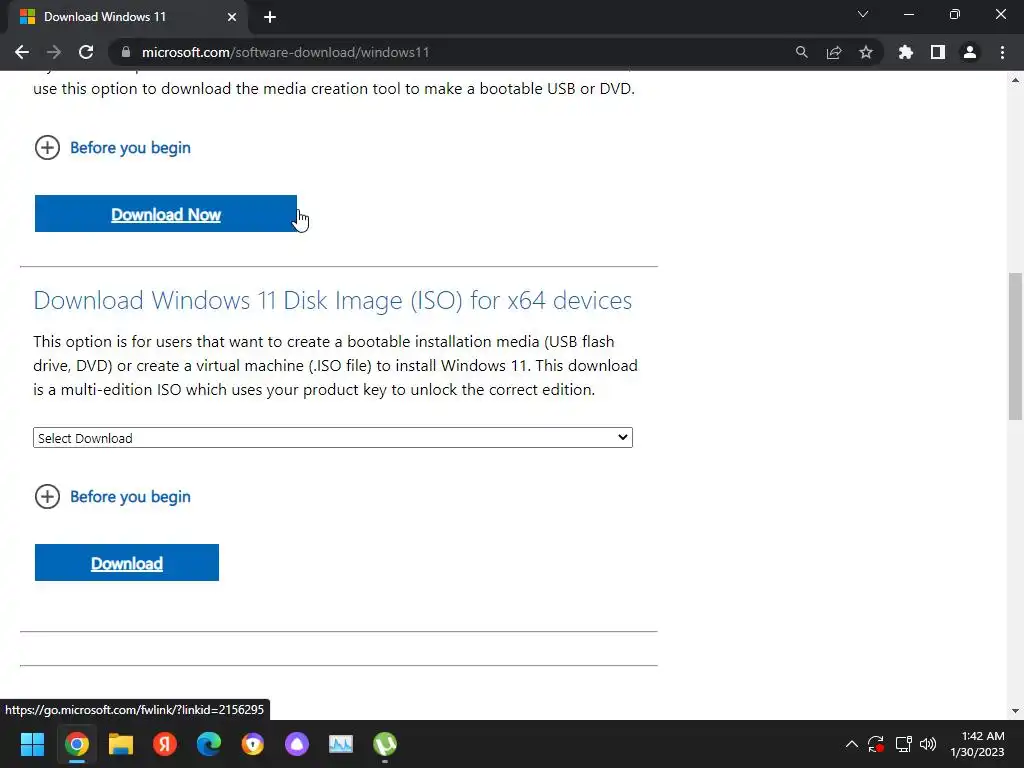
Task: Open the Windows Start menu
Action: point(33,744)
